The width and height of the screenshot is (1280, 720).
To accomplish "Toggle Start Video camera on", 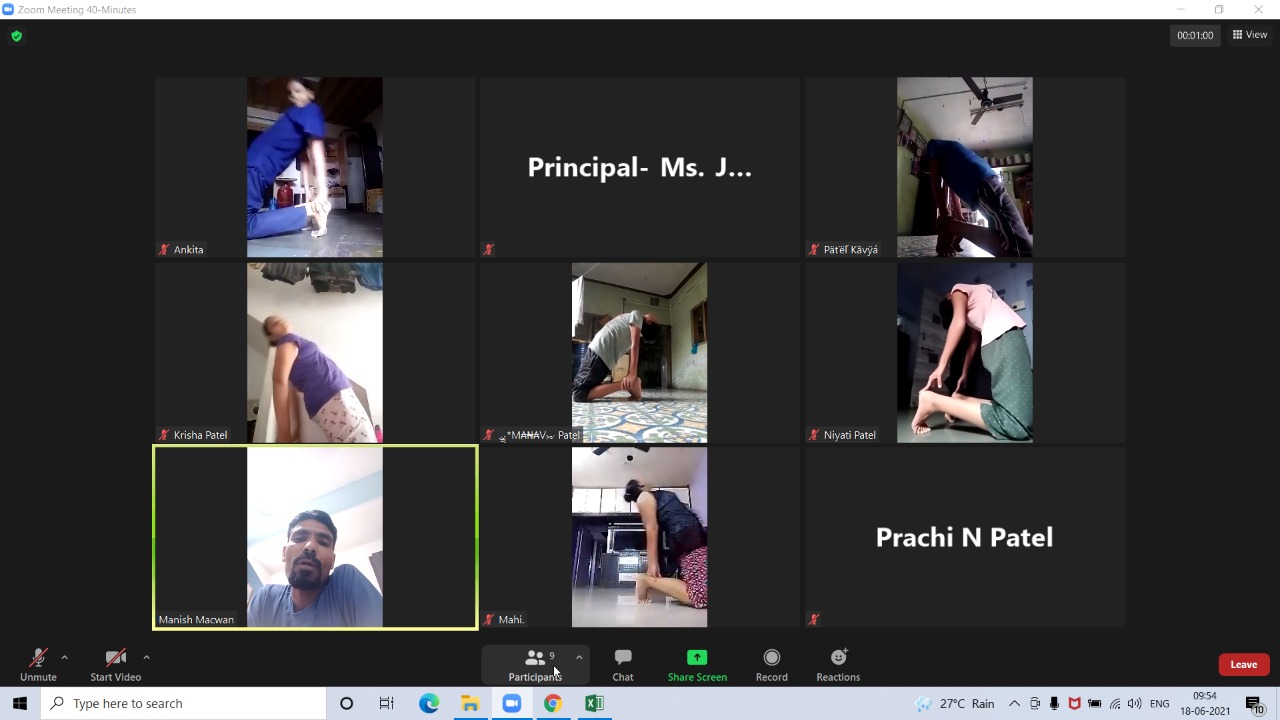I will pos(115,664).
